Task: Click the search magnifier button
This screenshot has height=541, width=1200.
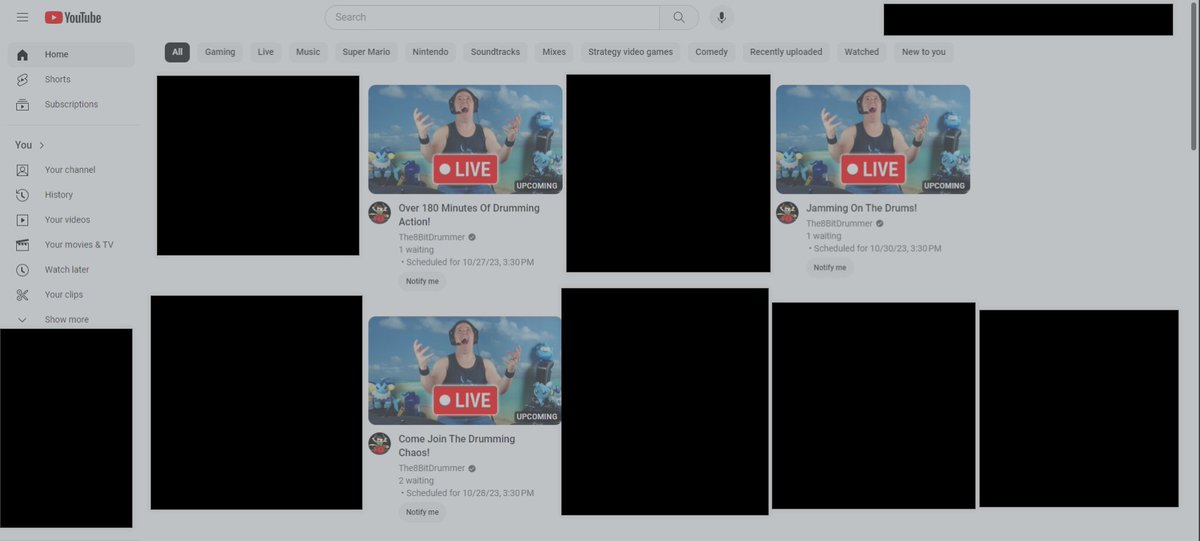Action: click(x=679, y=17)
